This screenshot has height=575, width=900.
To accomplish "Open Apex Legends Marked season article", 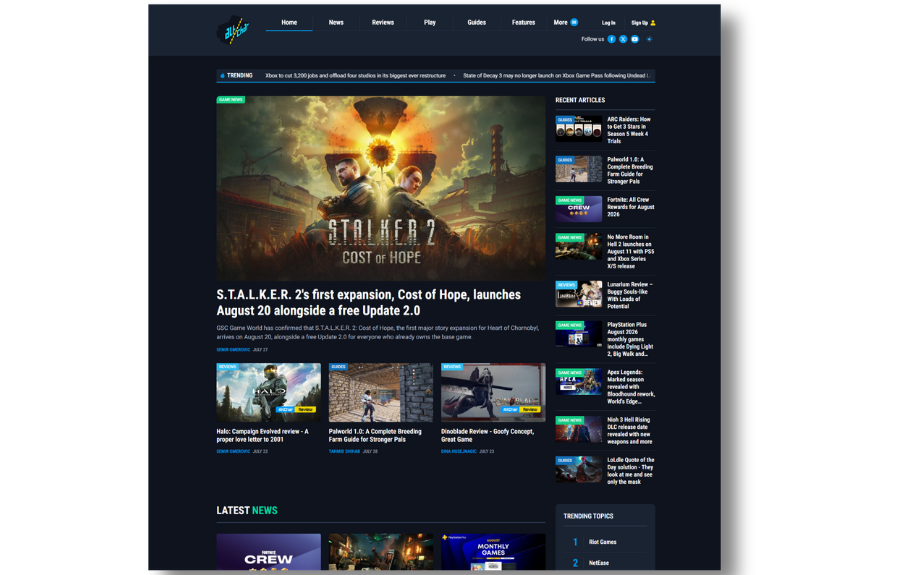I will pyautogui.click(x=631, y=387).
